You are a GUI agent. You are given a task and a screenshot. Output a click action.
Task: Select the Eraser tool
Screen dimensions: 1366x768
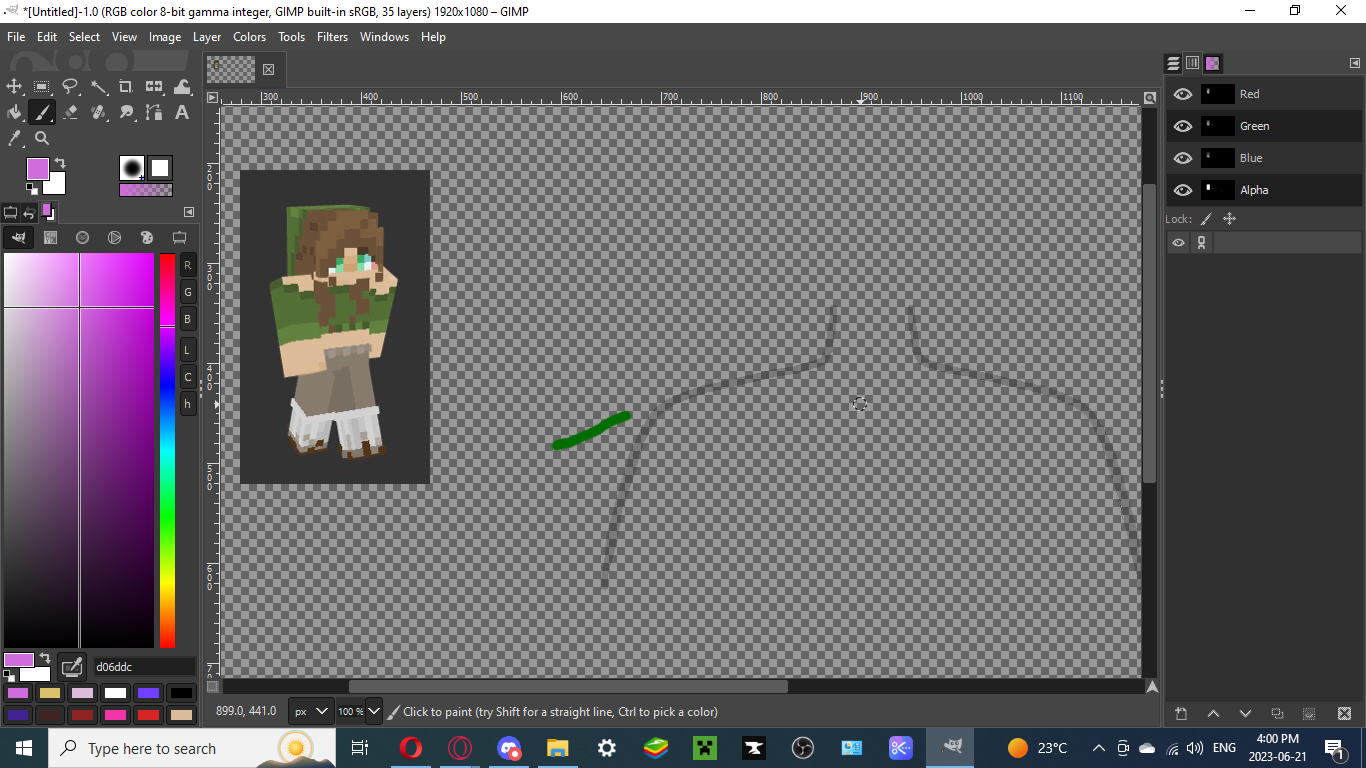coord(70,112)
